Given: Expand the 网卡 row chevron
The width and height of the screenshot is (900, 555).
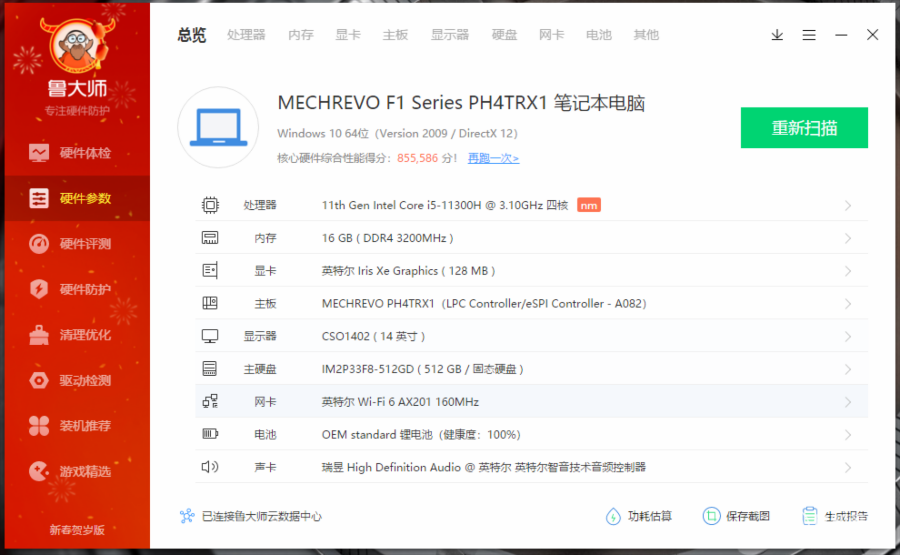Looking at the screenshot, I should (x=848, y=402).
